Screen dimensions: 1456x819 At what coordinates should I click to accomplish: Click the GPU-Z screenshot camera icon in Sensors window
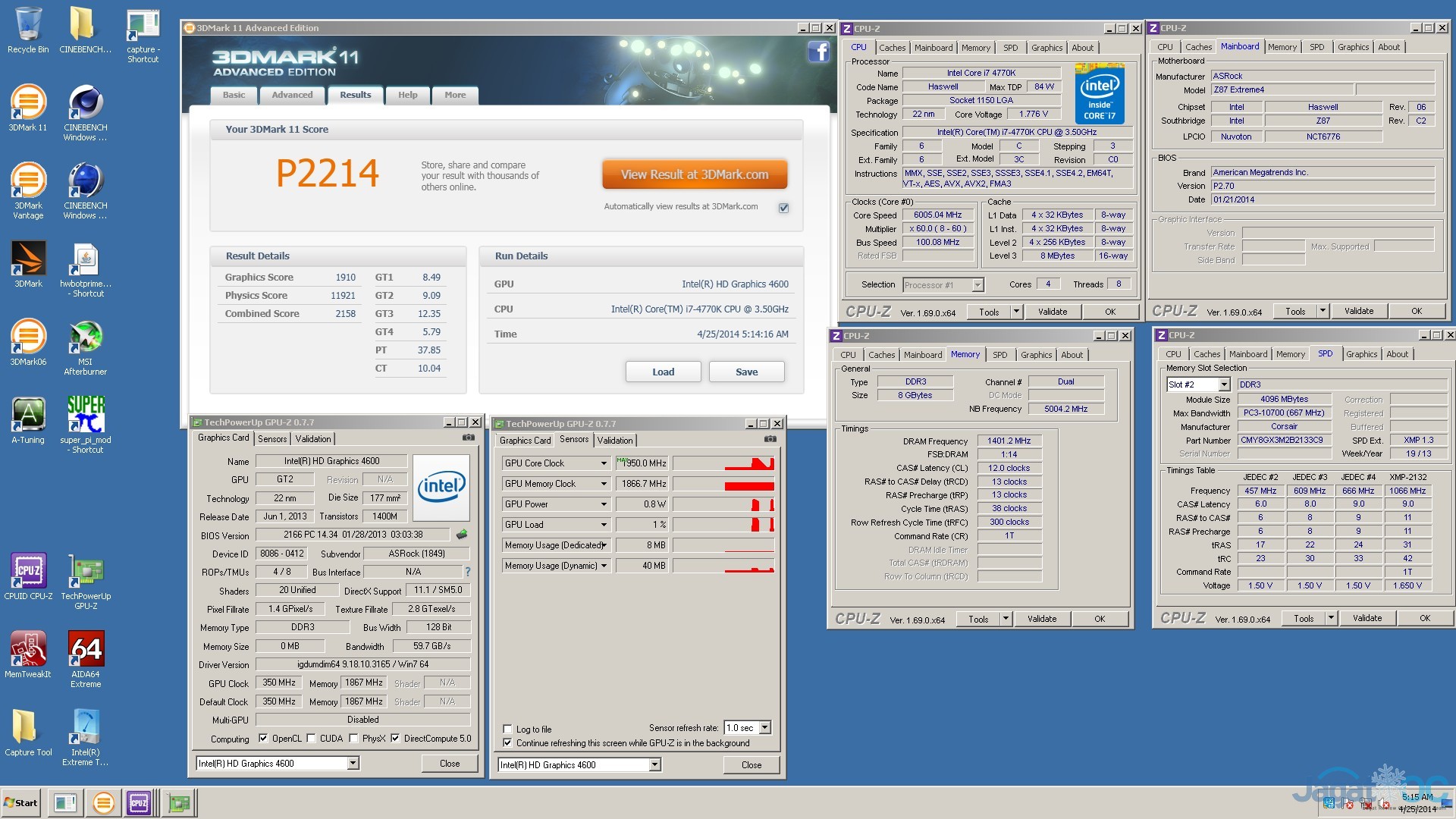[770, 439]
